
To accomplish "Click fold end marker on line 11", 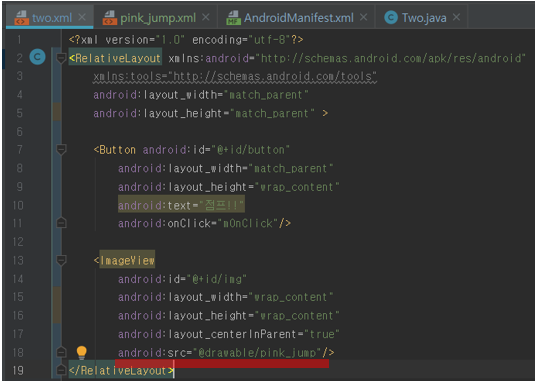I will pyautogui.click(x=61, y=223).
